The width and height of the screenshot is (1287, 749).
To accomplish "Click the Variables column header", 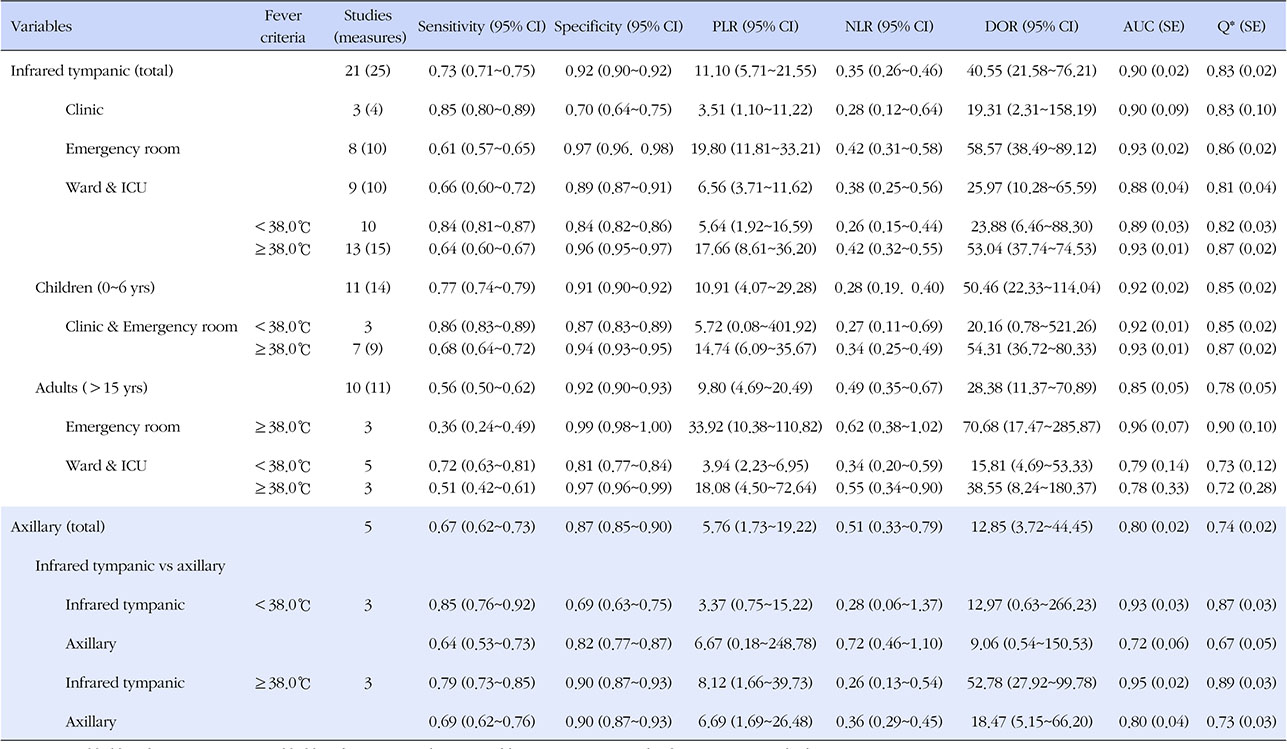I will click(x=41, y=27).
